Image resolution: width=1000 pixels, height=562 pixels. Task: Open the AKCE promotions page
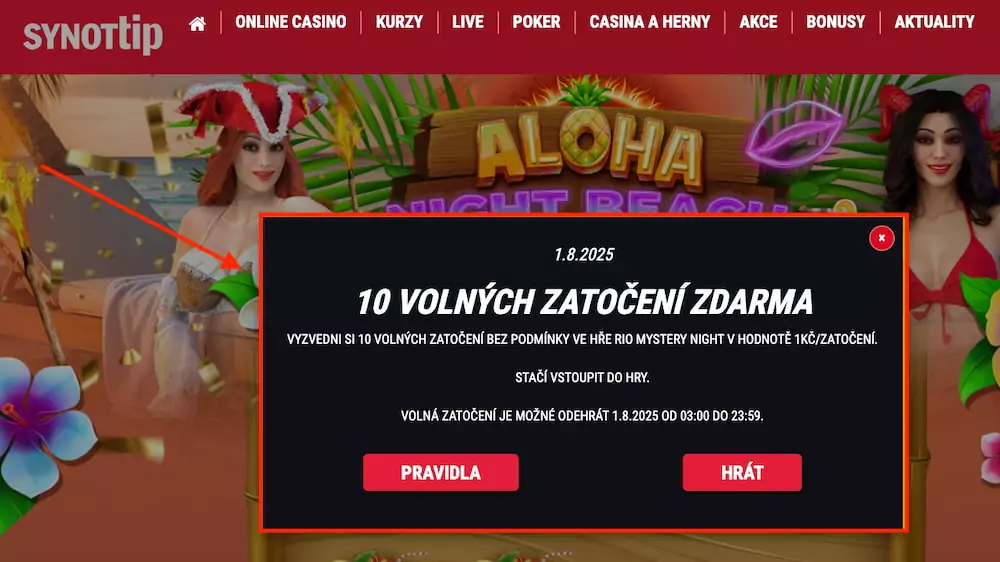click(758, 22)
